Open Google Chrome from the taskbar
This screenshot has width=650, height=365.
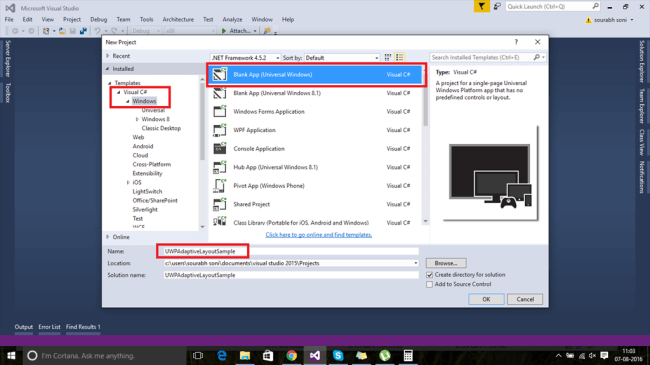click(x=291, y=355)
